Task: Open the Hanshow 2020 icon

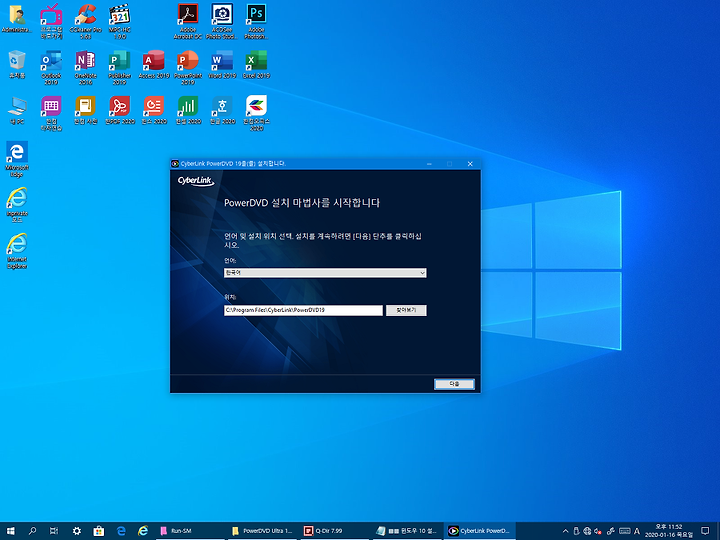Action: click(x=154, y=110)
